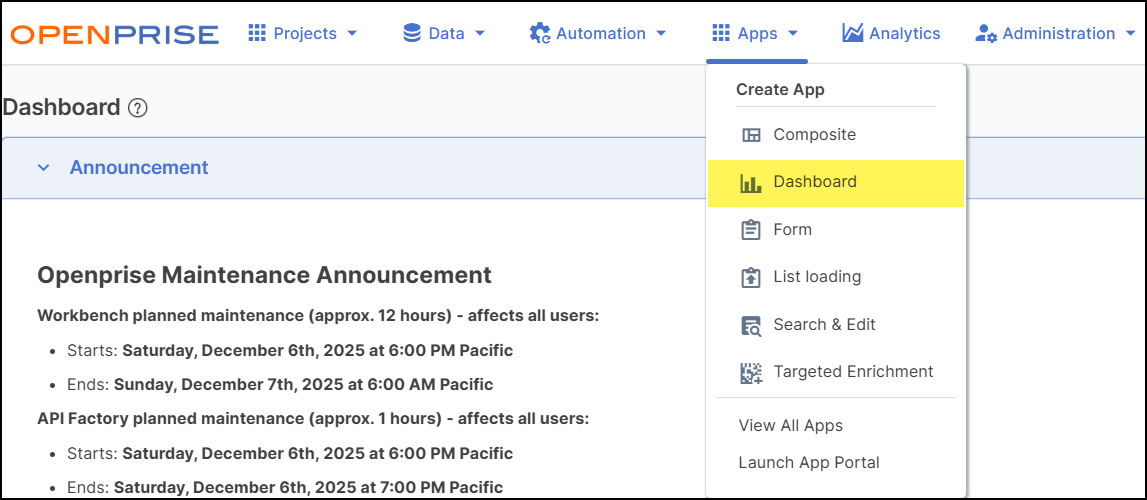Open the Administration dropdown arrow
Image resolution: width=1147 pixels, height=500 pixels.
(x=1131, y=34)
